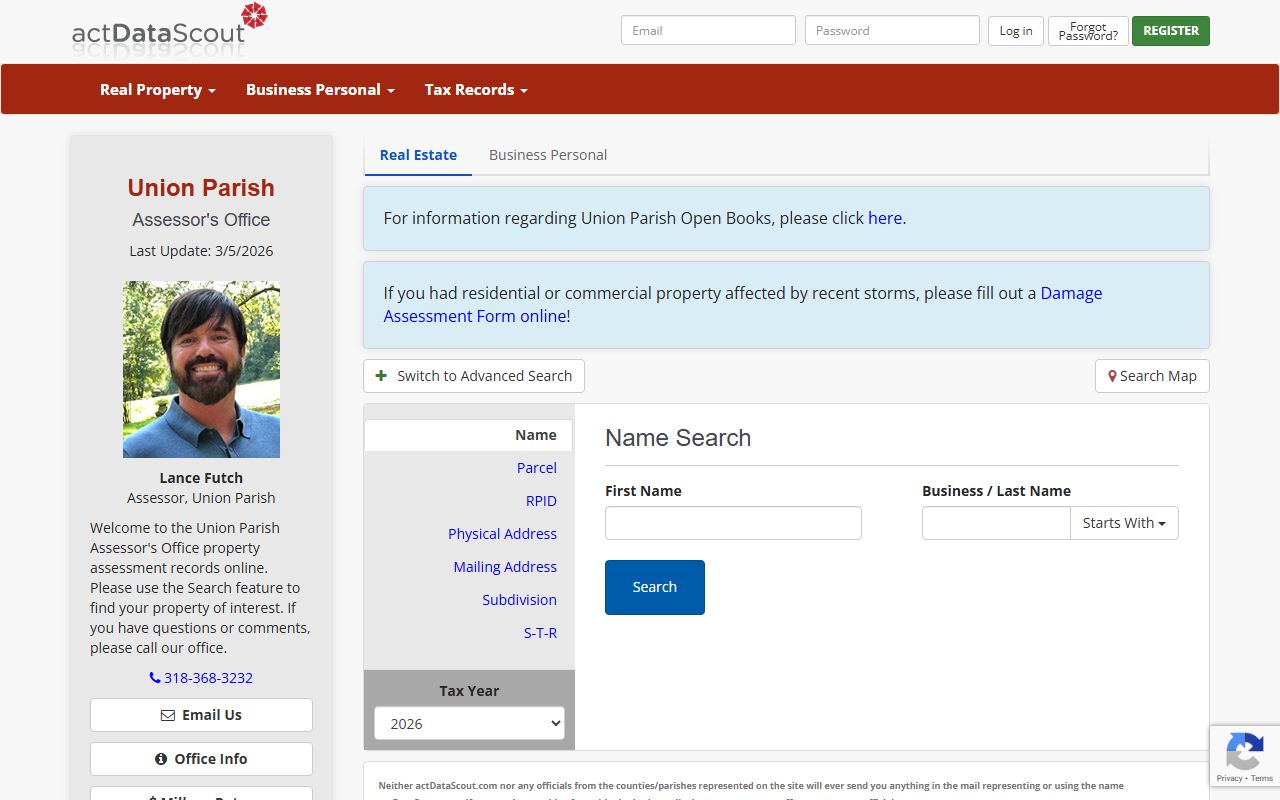Select the Parcel search type

tap(537, 468)
